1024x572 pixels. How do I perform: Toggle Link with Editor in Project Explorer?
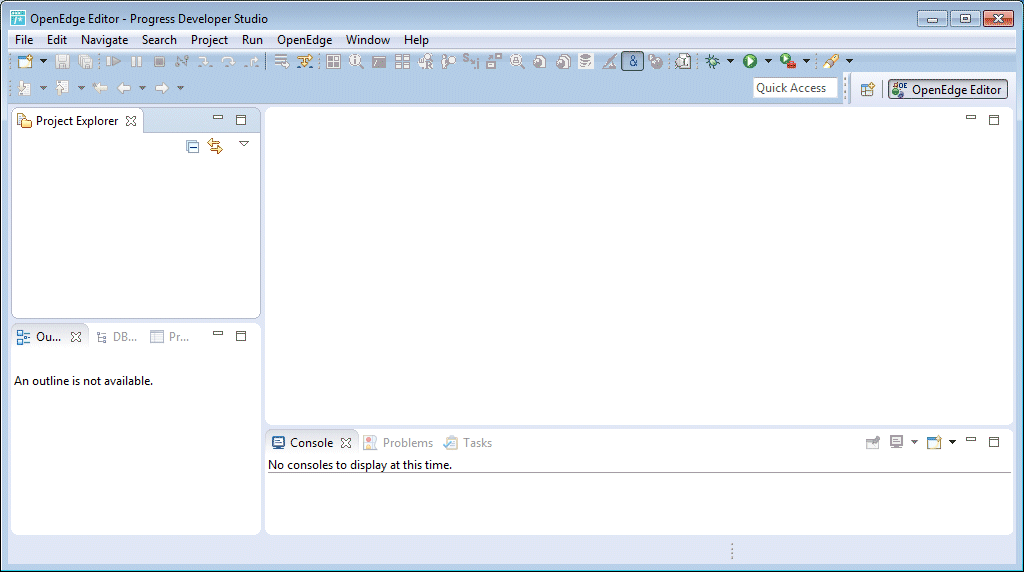(215, 146)
